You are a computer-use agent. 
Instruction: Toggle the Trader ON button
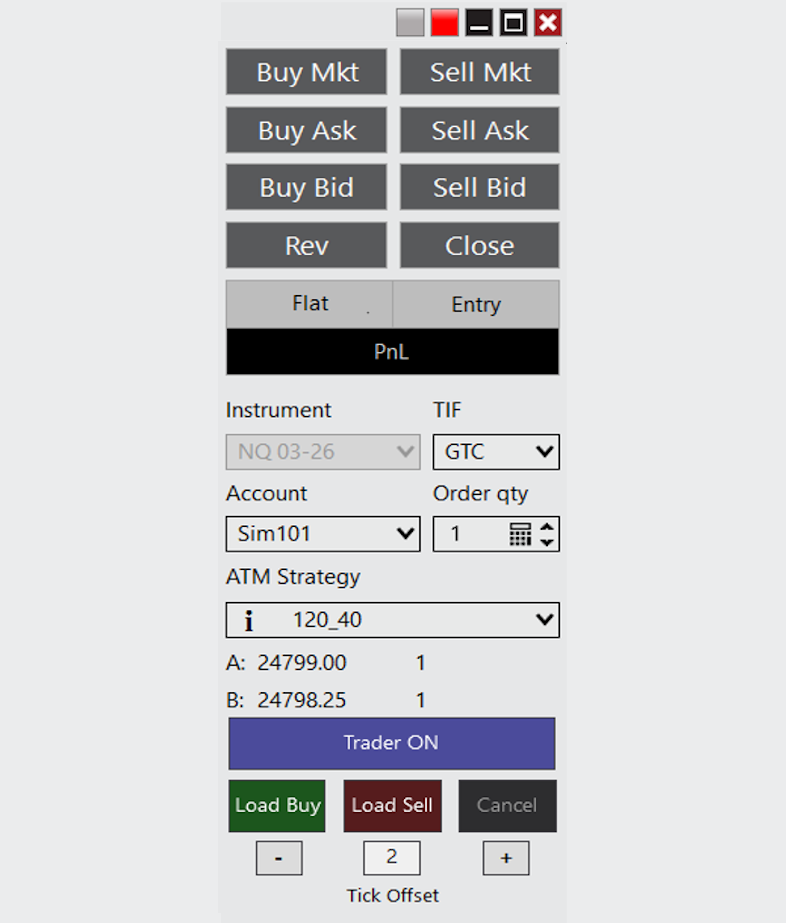click(391, 743)
